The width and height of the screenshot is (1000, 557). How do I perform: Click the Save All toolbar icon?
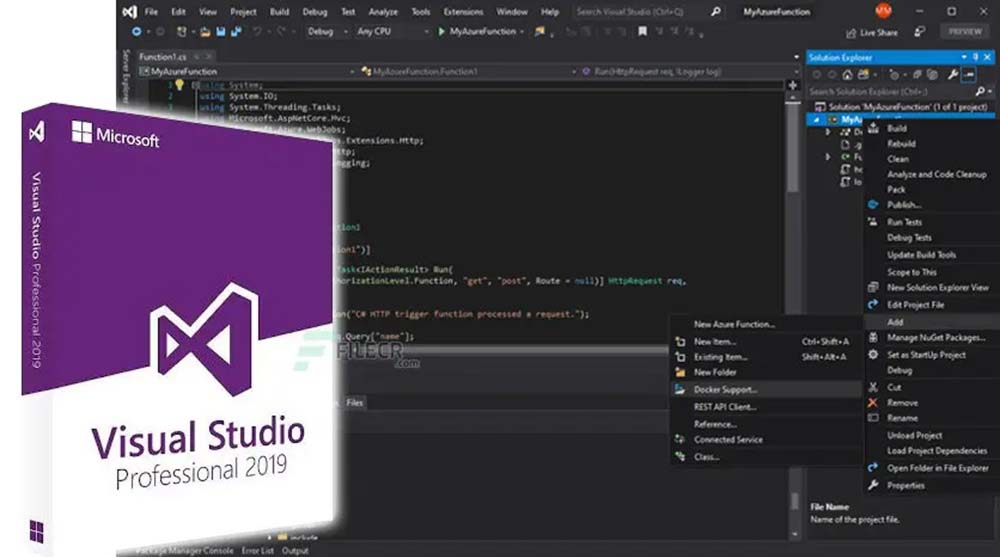point(236,31)
